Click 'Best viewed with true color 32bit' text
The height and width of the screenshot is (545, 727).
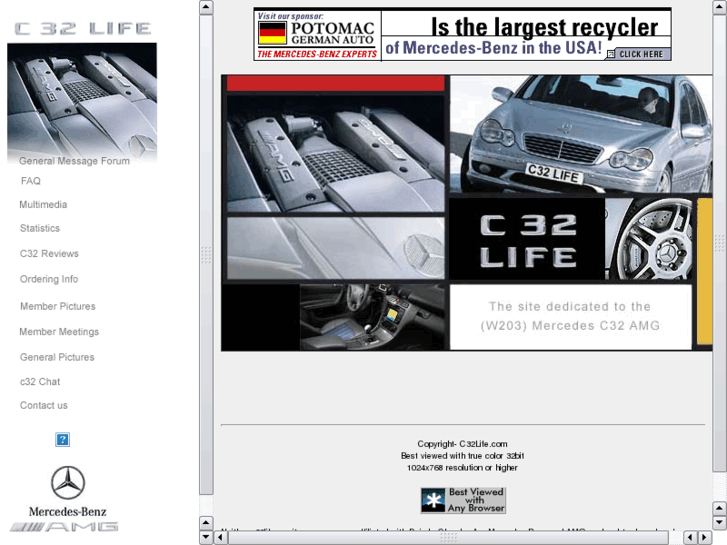[462, 456]
